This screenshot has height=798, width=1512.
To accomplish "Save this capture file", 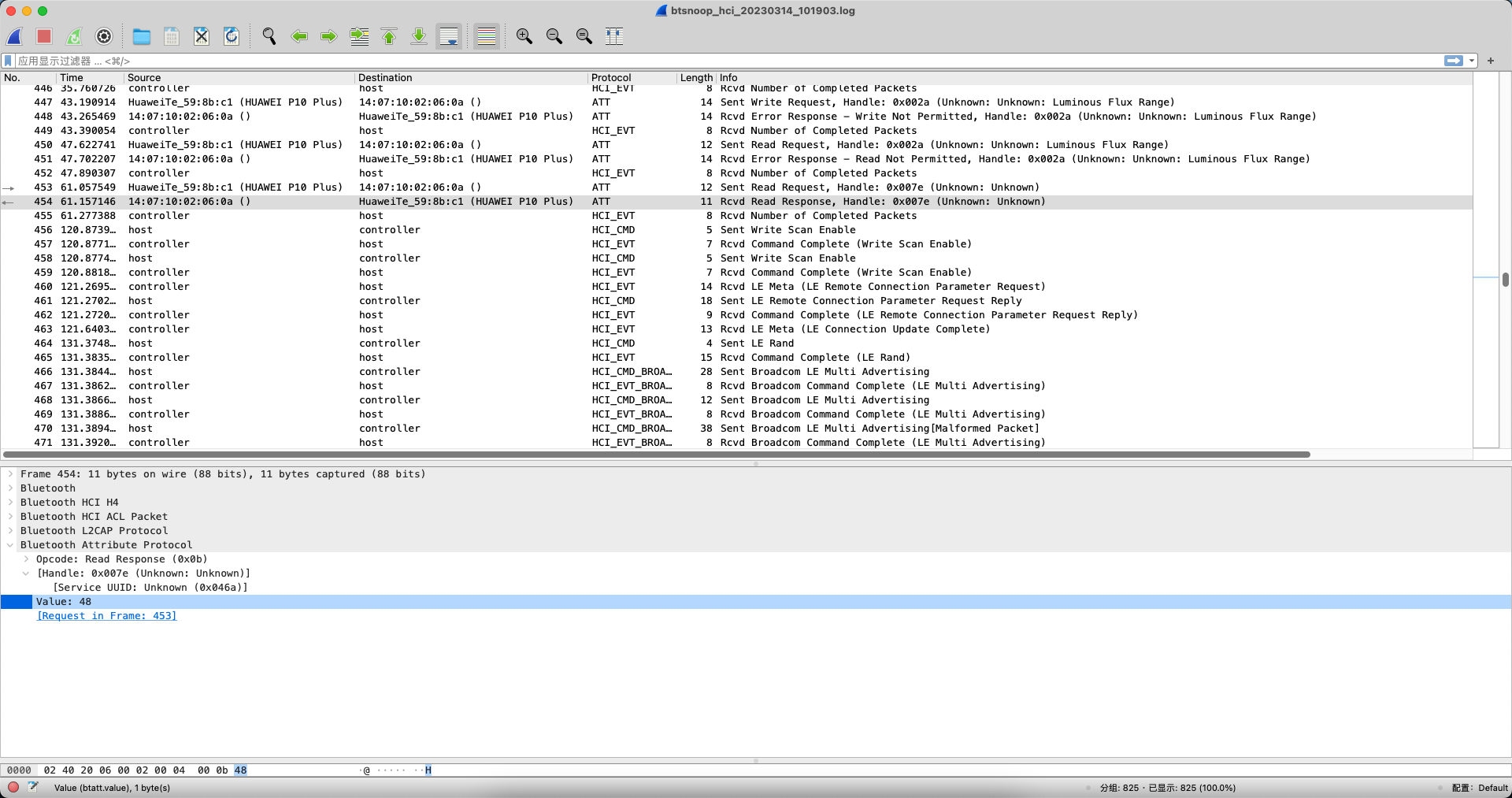I will click(172, 36).
